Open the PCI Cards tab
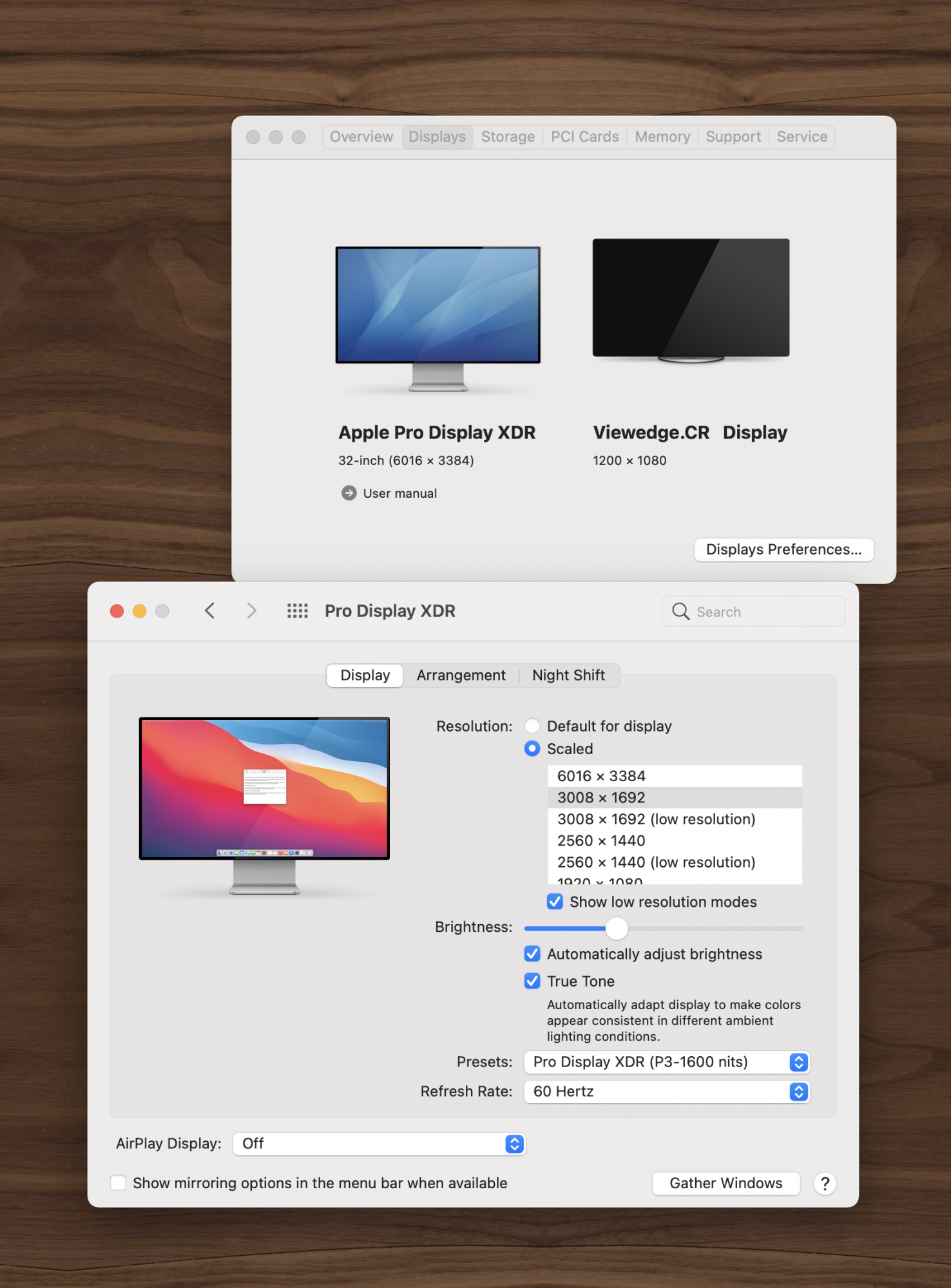Viewport: 951px width, 1288px height. coord(584,137)
